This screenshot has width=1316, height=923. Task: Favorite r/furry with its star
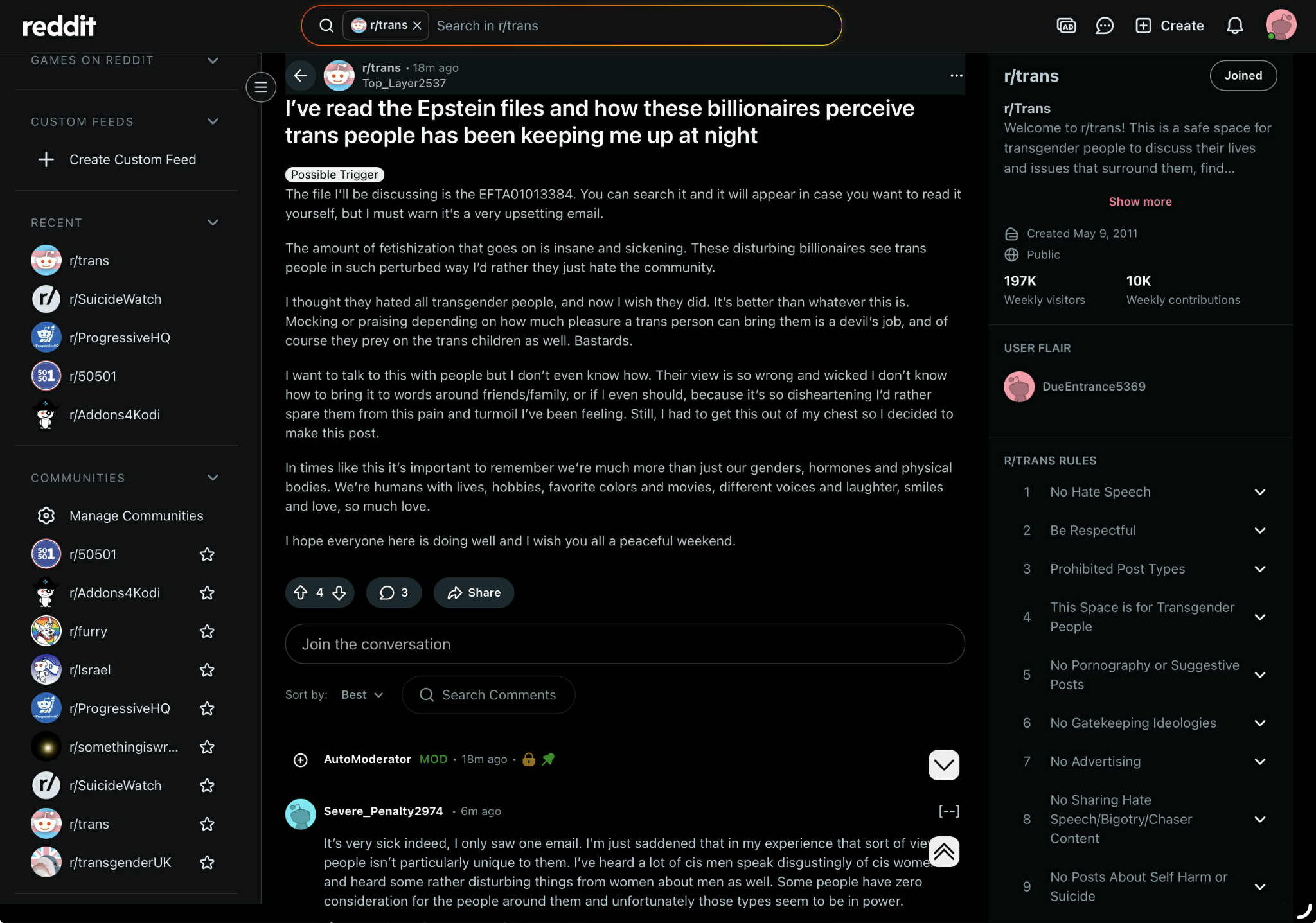pyautogui.click(x=207, y=631)
